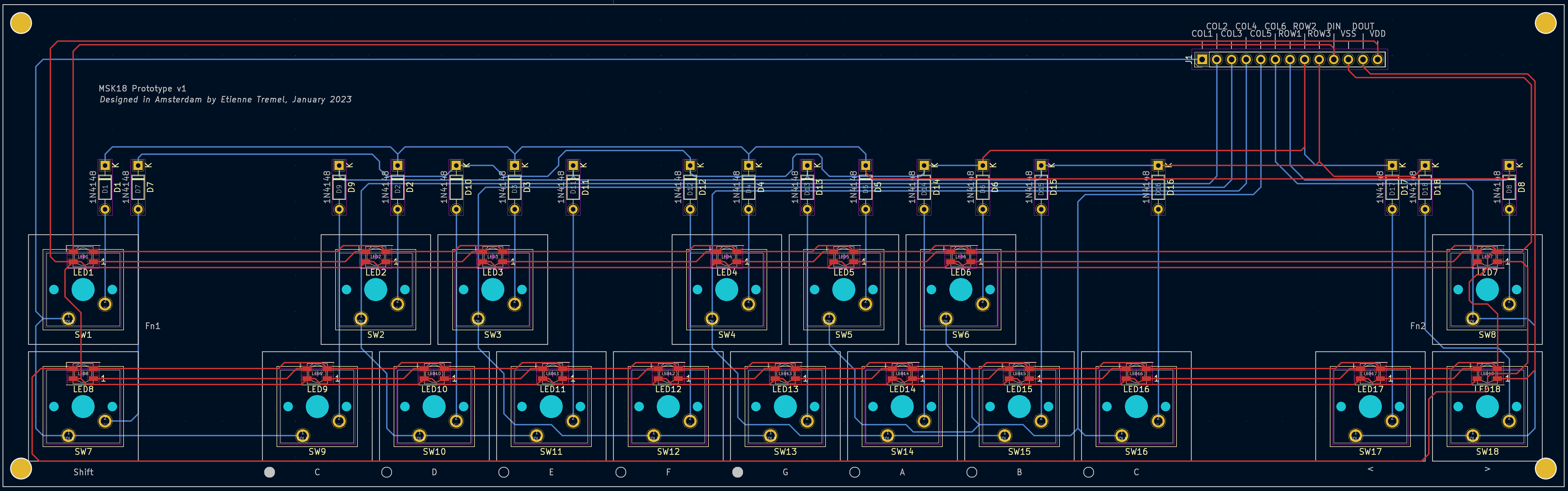
Task: Select the SW7 switch label
Action: tap(83, 451)
